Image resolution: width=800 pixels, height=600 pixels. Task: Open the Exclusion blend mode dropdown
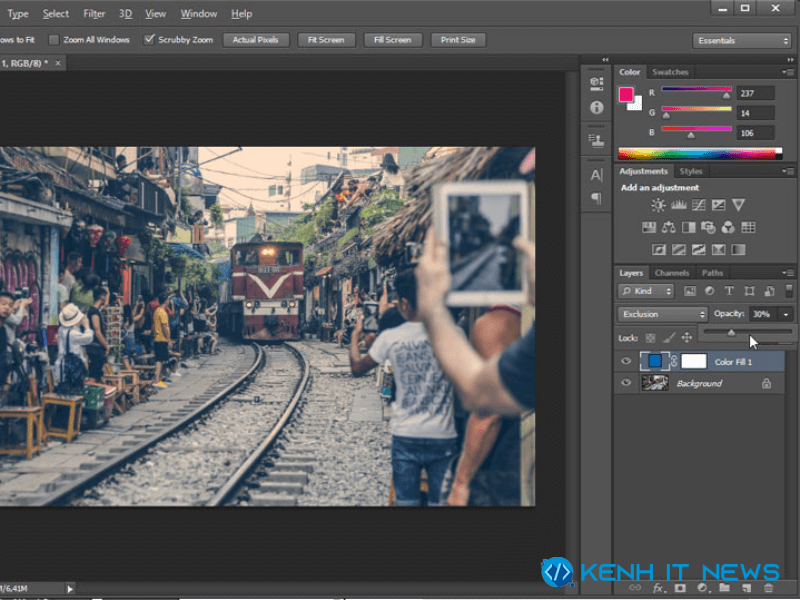click(x=662, y=314)
